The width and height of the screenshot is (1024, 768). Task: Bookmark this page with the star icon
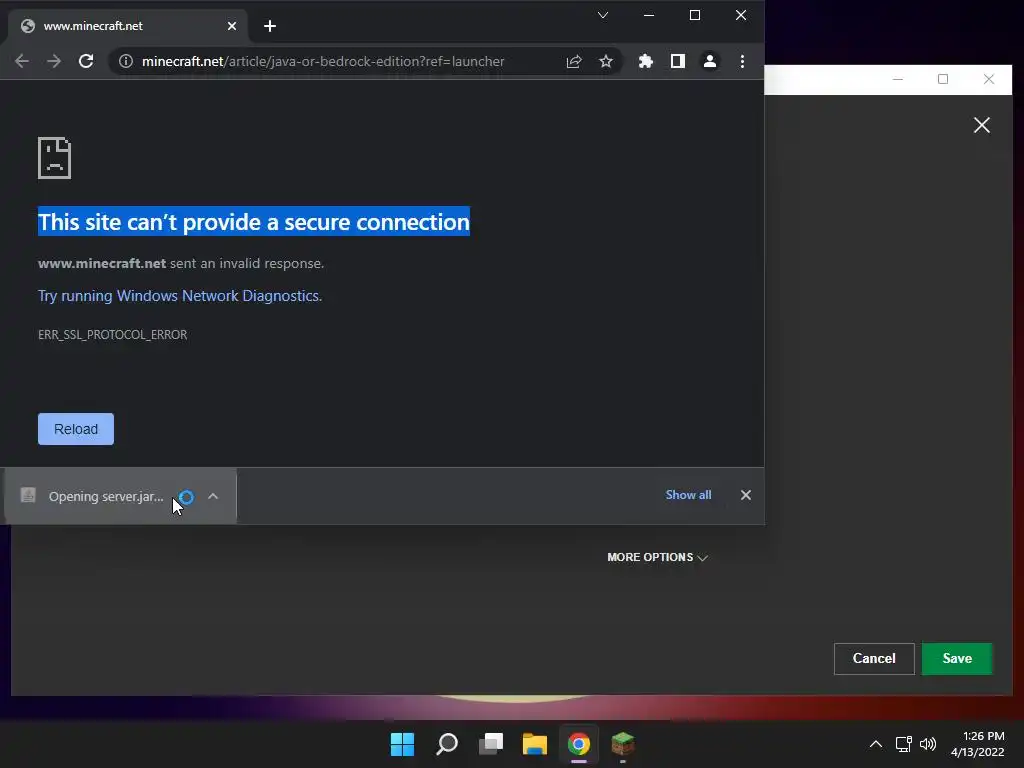click(x=606, y=61)
